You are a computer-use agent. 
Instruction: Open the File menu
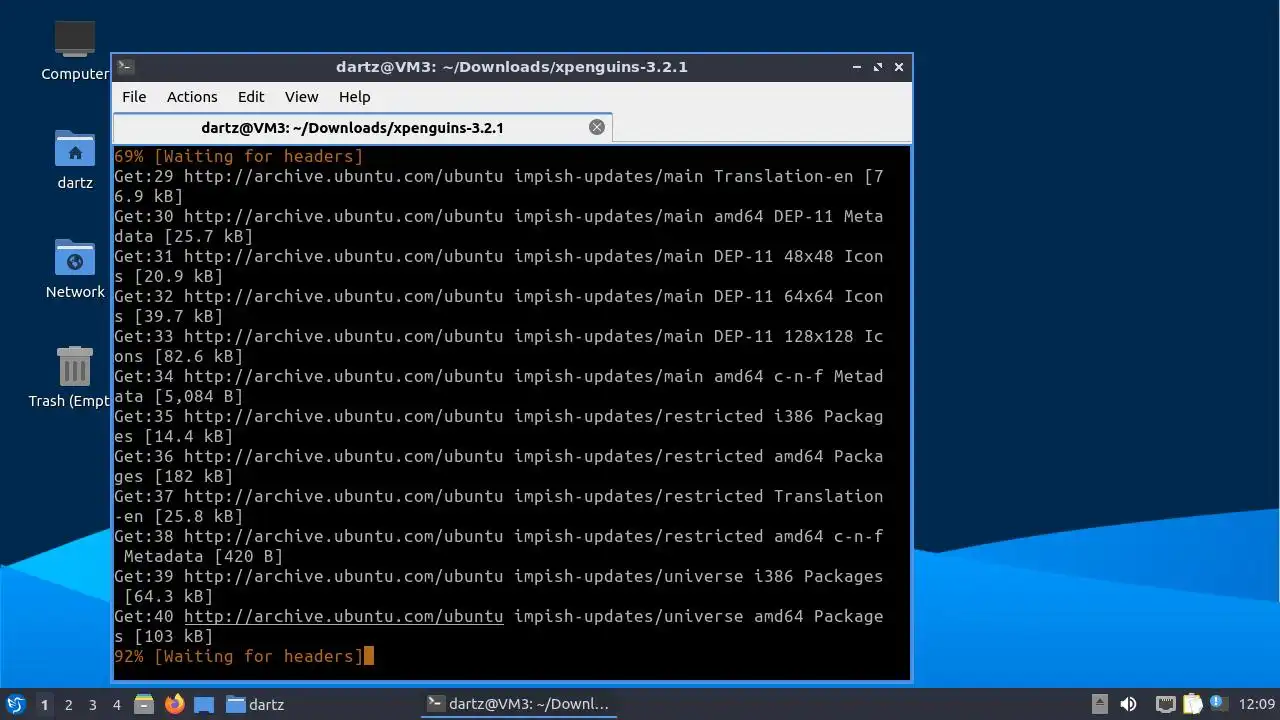[134, 97]
